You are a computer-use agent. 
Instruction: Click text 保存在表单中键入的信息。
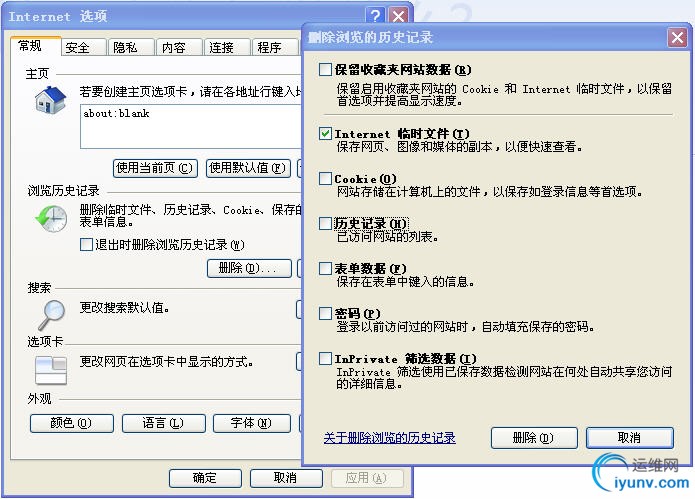406,281
